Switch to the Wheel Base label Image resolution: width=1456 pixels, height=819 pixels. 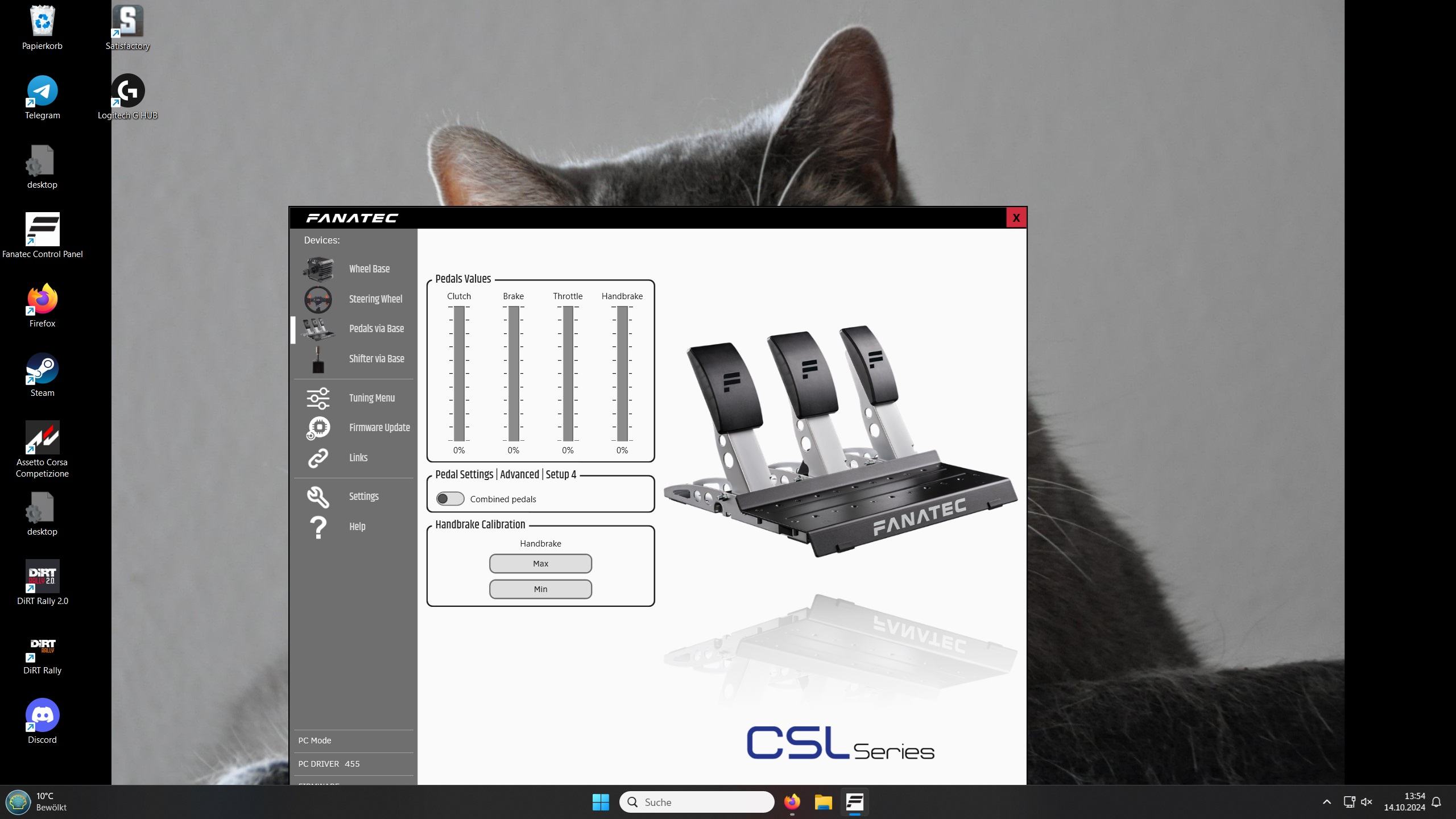369,269
